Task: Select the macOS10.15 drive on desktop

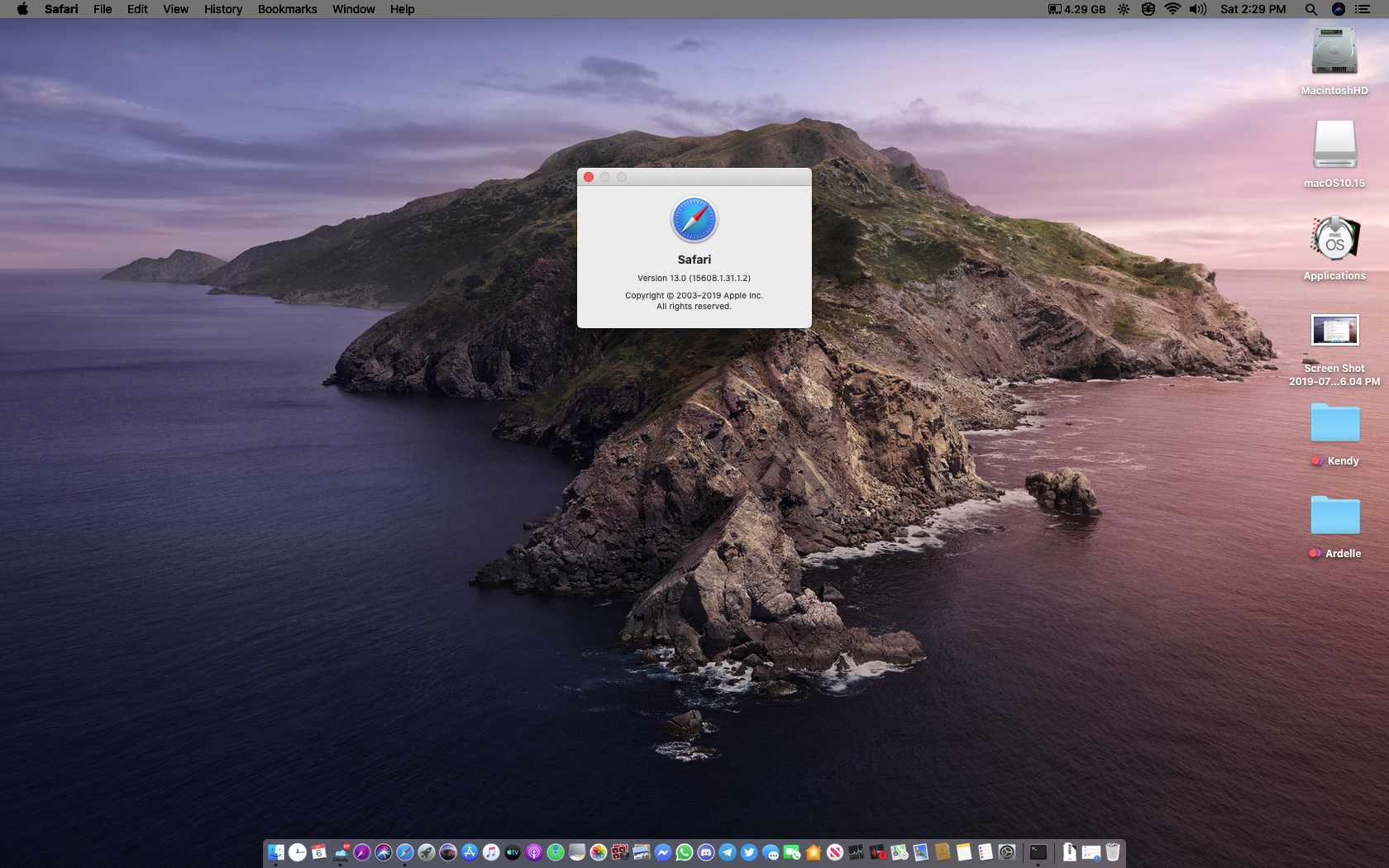Action: click(1334, 144)
